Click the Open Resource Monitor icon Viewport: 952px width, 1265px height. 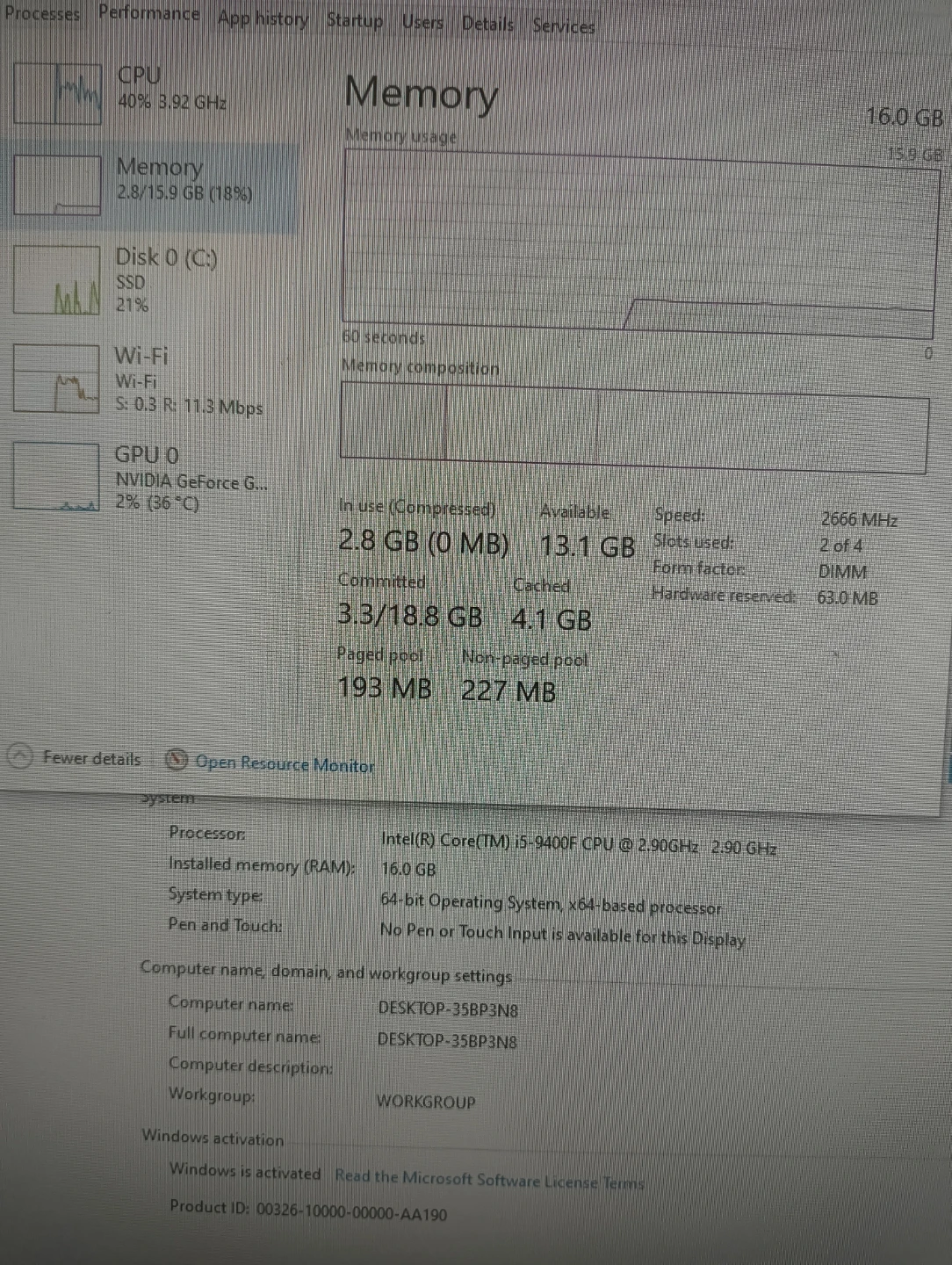(177, 760)
